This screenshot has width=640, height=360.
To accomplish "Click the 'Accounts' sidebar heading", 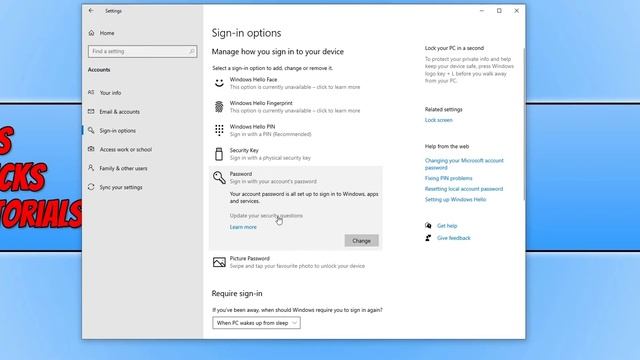I will [99, 70].
